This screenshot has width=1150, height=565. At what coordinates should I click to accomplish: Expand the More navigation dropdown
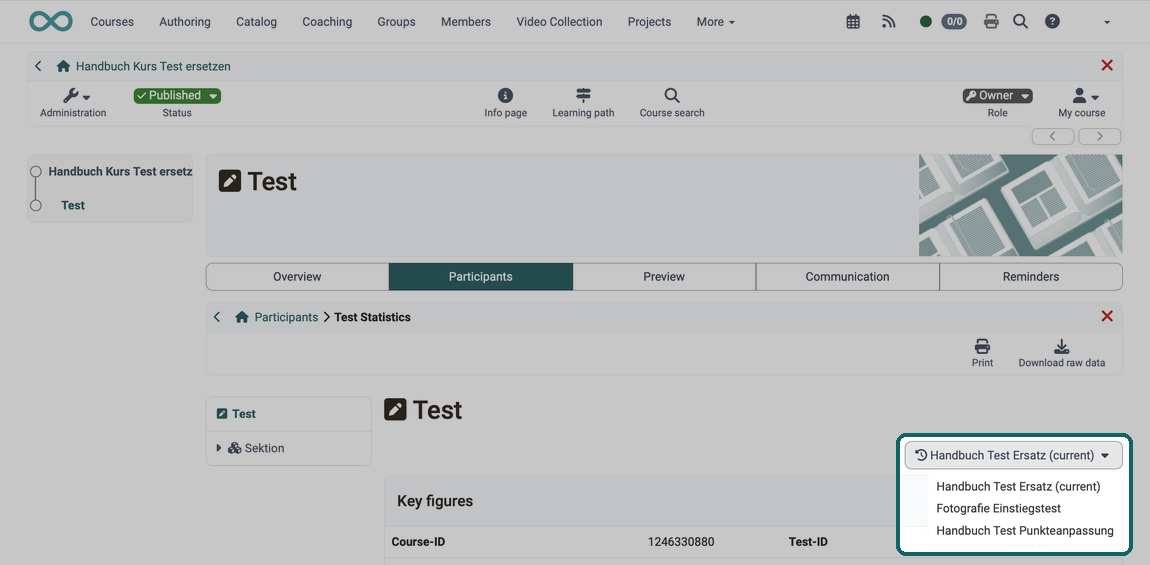tap(716, 22)
